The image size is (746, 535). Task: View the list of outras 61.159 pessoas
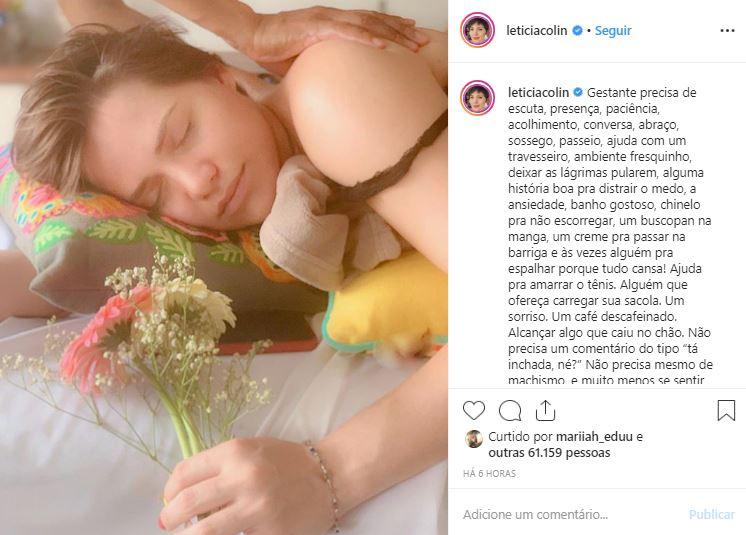tap(549, 453)
